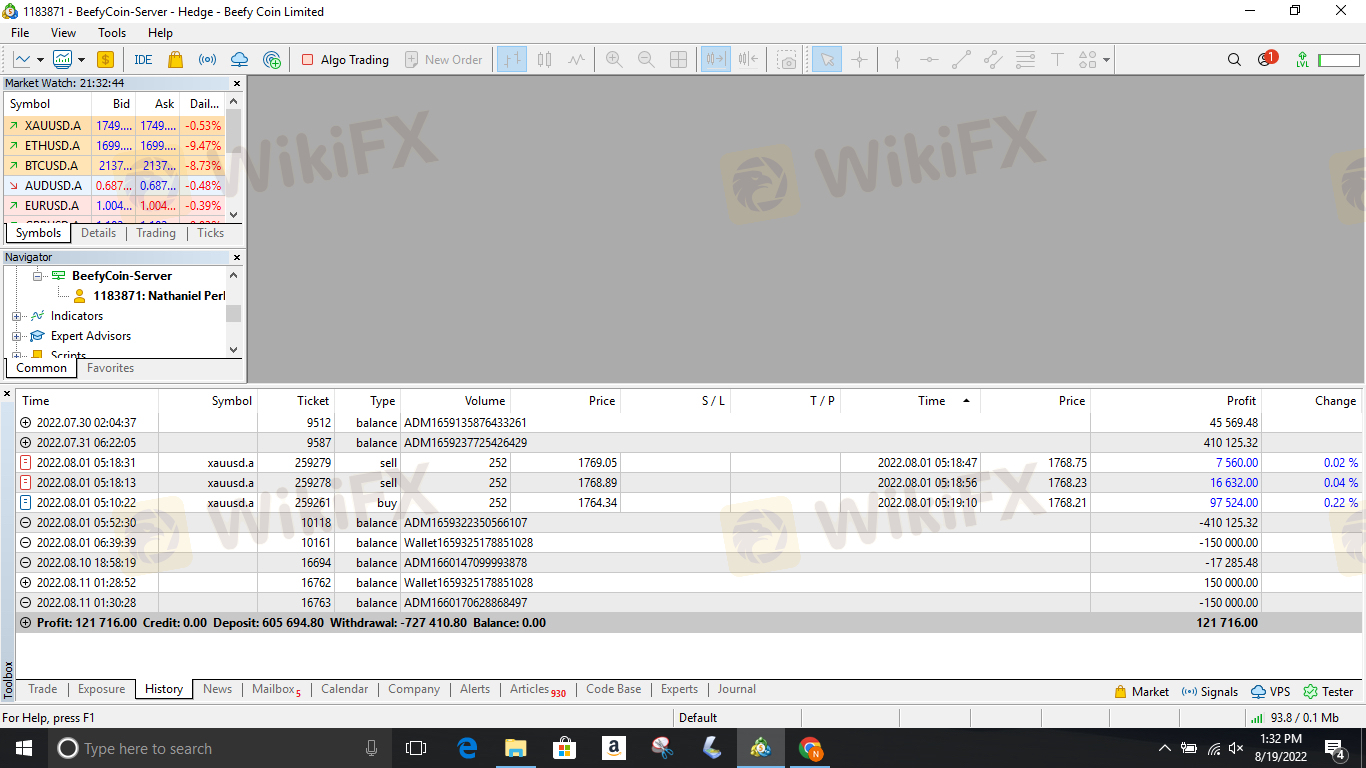Select the Fibonacci retracement tool
1366x768 pixels.
[x=1025, y=60]
